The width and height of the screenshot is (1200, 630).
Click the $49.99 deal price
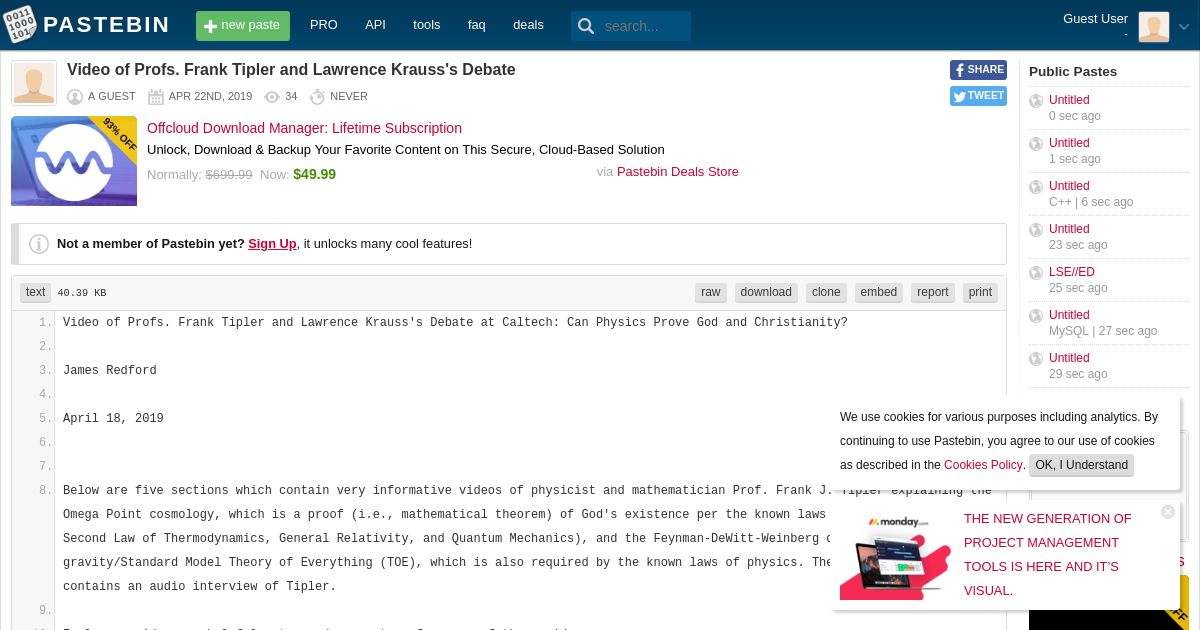click(x=314, y=174)
